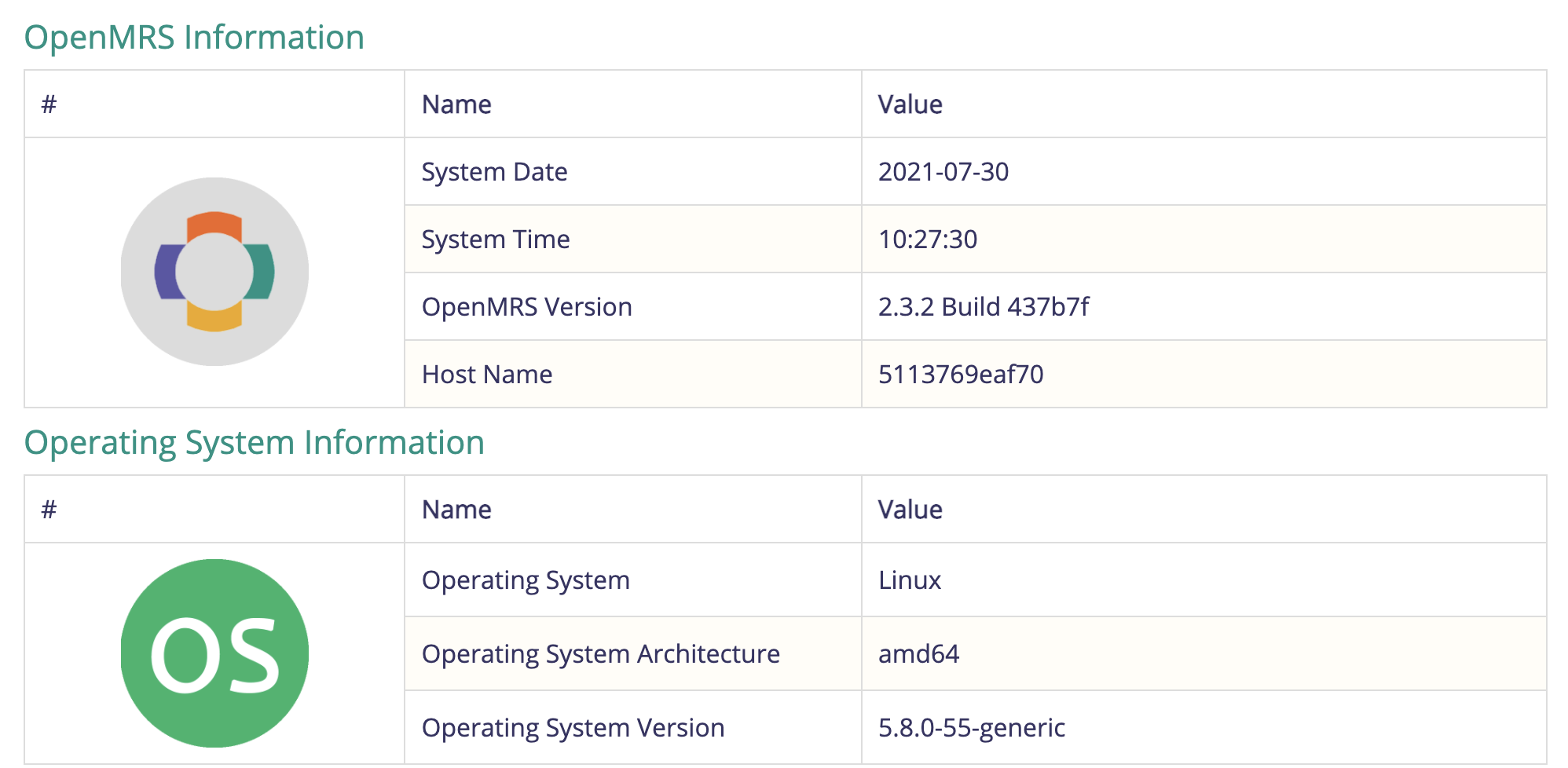Click the value '2.3.2 Build 437b7f'
The image size is (1568, 768).
[x=984, y=306]
